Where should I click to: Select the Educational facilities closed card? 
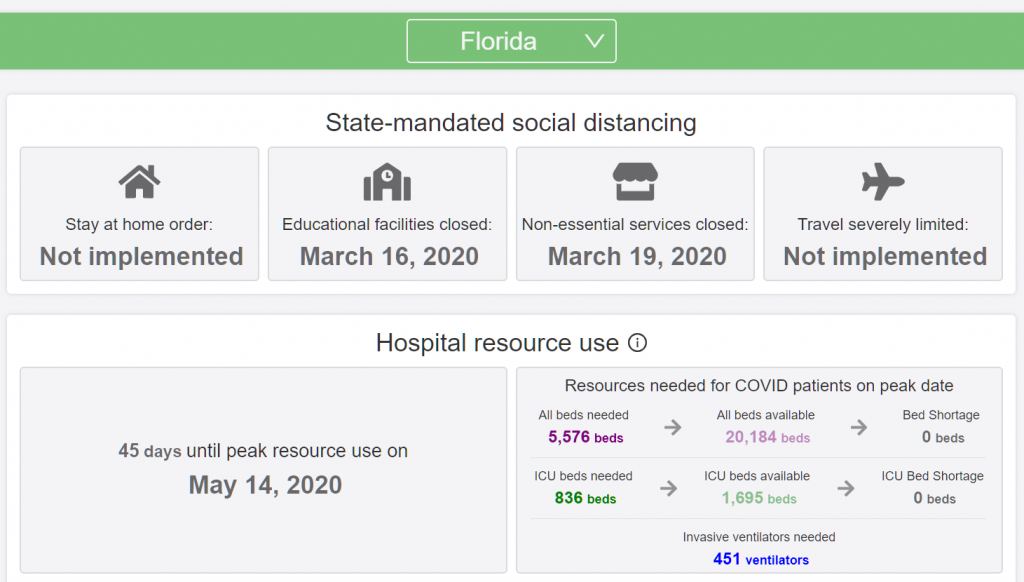pyautogui.click(x=386, y=213)
